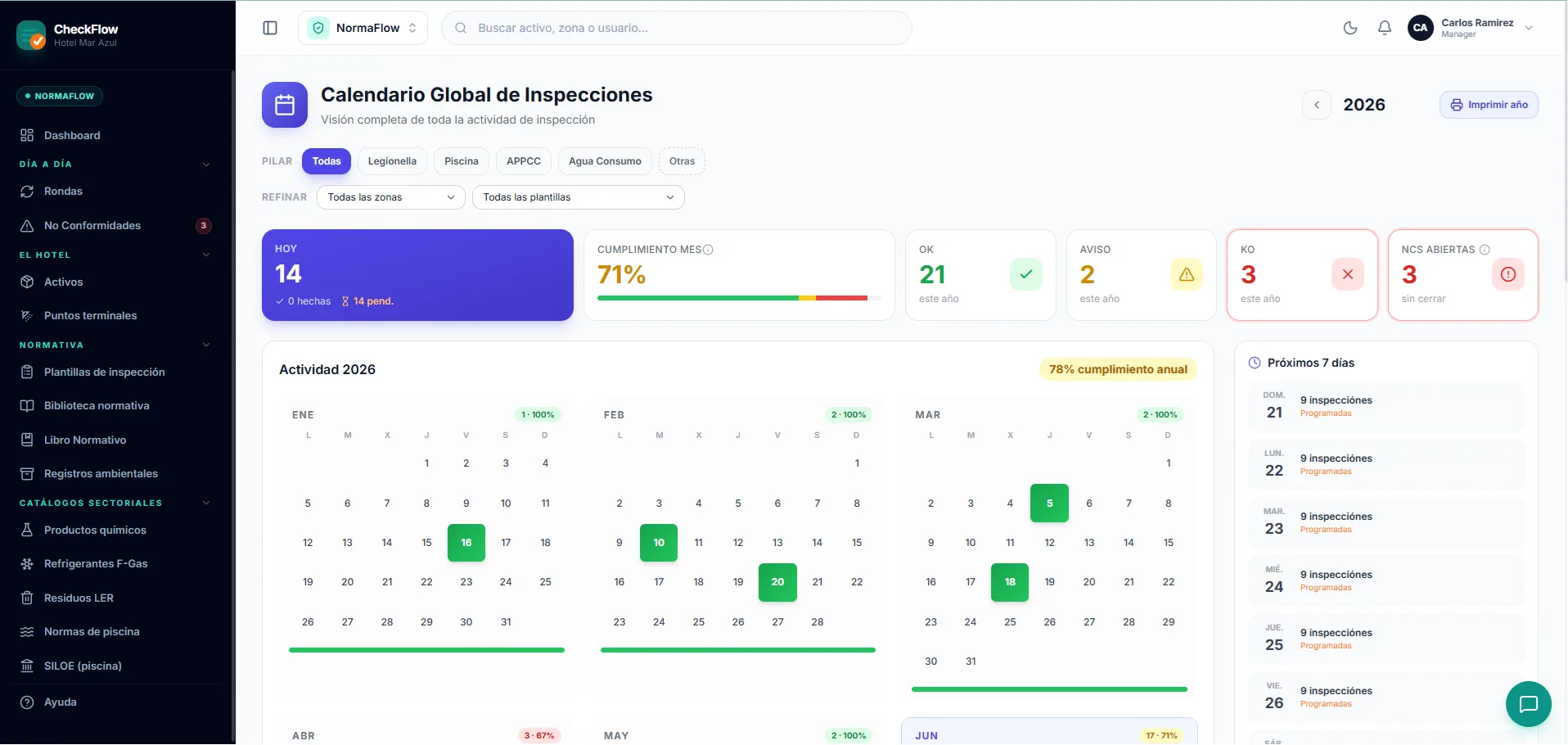The height and width of the screenshot is (745, 1568).
Task: Click Imprimir año button
Action: click(1489, 105)
